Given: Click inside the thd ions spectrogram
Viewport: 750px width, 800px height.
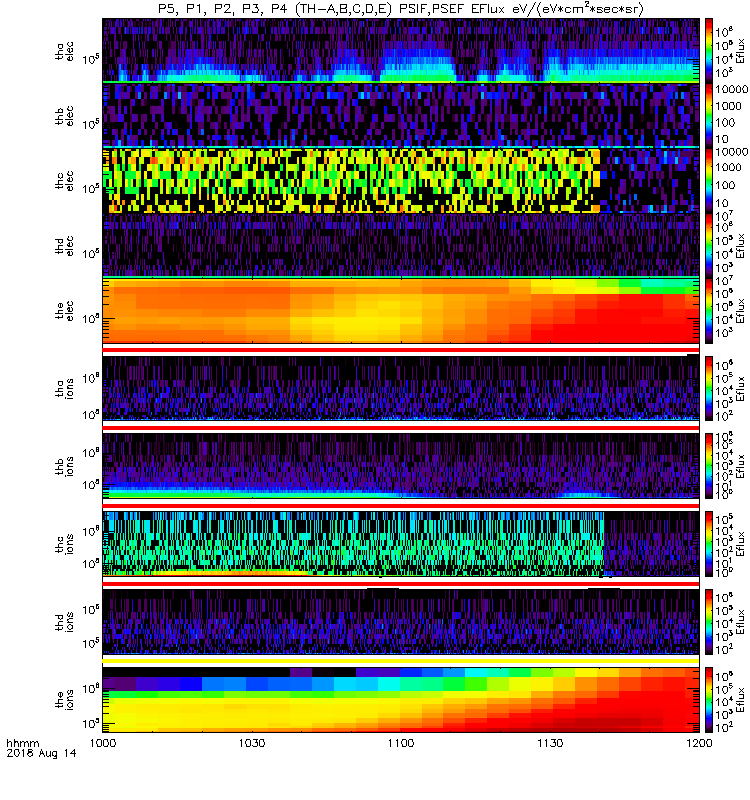Looking at the screenshot, I should (x=401, y=621).
